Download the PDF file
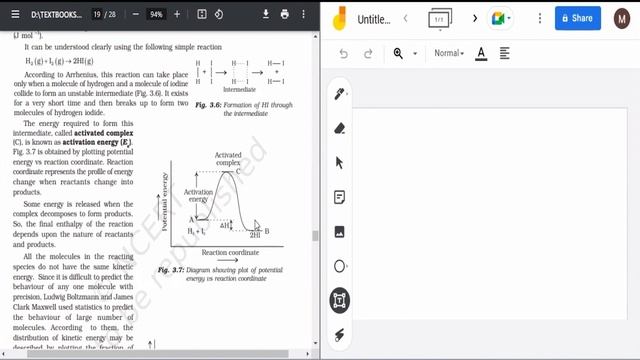The image size is (640, 360). 266,14
